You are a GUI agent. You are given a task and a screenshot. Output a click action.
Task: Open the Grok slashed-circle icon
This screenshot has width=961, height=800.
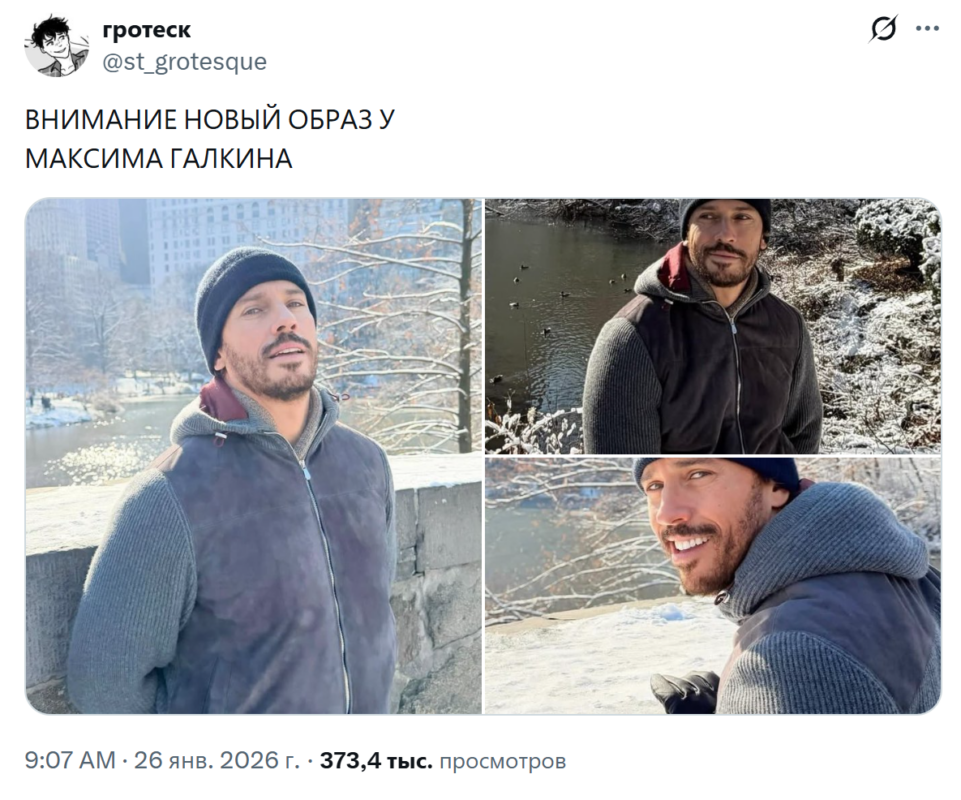pos(883,28)
